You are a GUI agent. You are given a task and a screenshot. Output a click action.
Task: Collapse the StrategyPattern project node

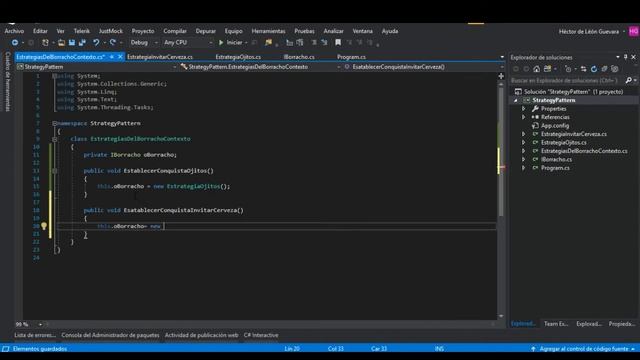point(516,100)
